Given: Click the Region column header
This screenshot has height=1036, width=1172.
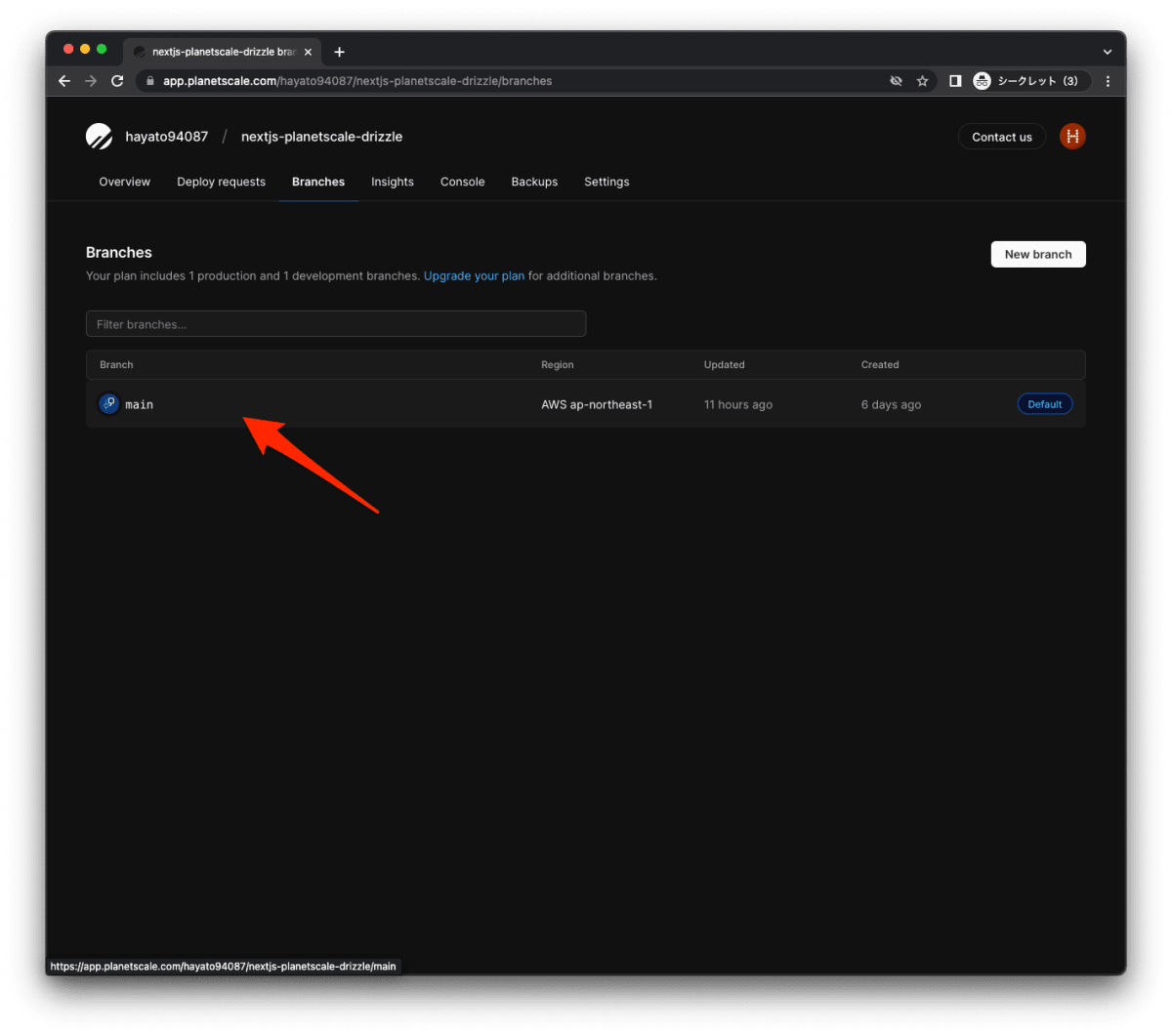Looking at the screenshot, I should click(558, 365).
